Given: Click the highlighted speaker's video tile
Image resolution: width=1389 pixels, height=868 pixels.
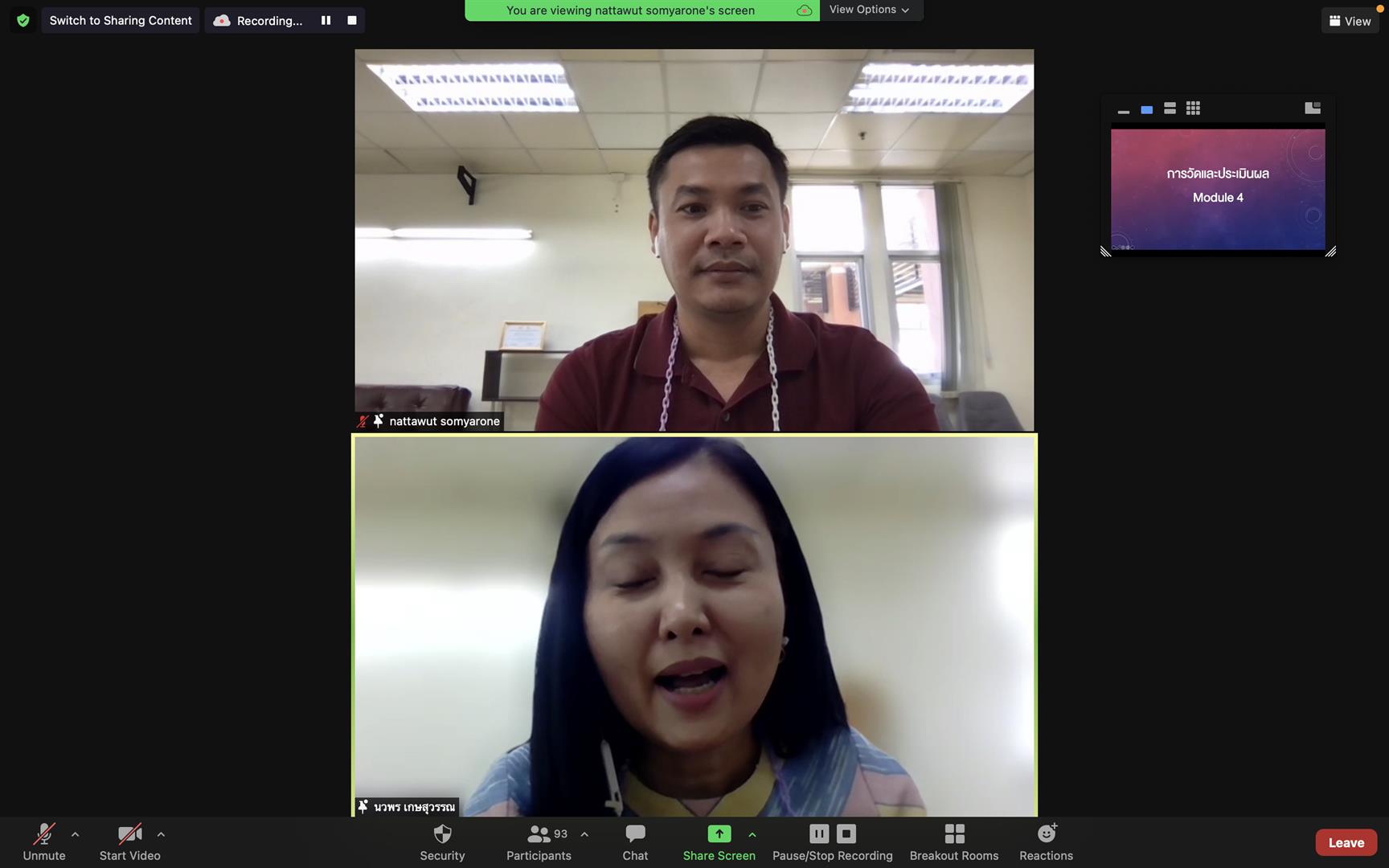Looking at the screenshot, I should coord(694,625).
